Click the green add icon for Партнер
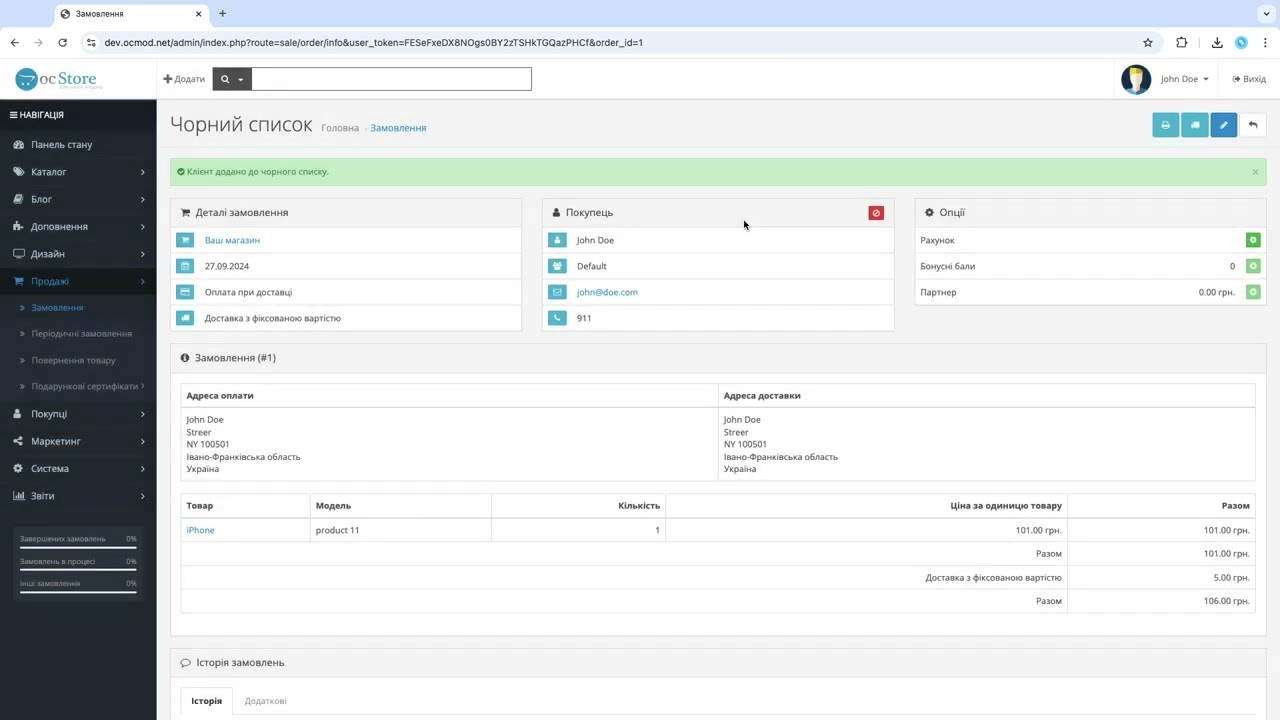1280x720 pixels. 1253,292
